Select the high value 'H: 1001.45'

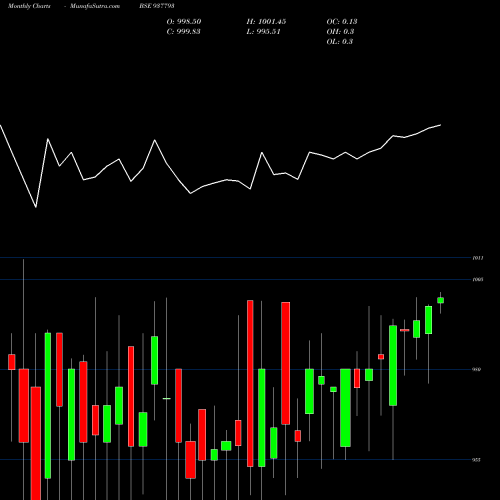pos(266,22)
